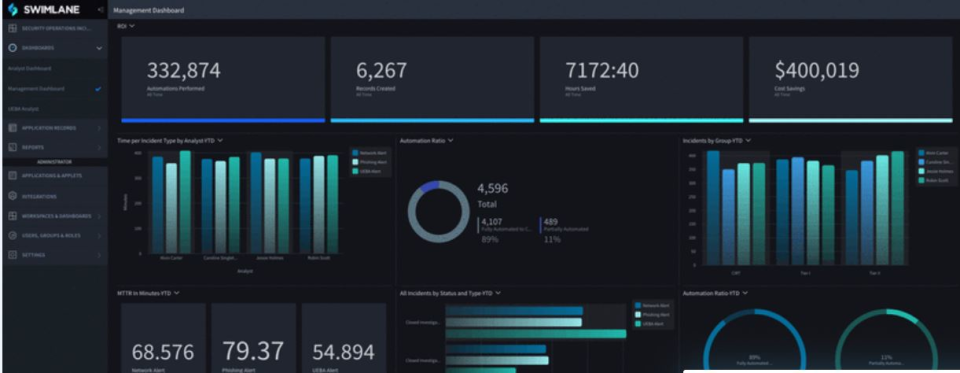960x373 pixels.
Task: Open the middle Automation Ratio dropdown chevron
Action: (x=451, y=140)
